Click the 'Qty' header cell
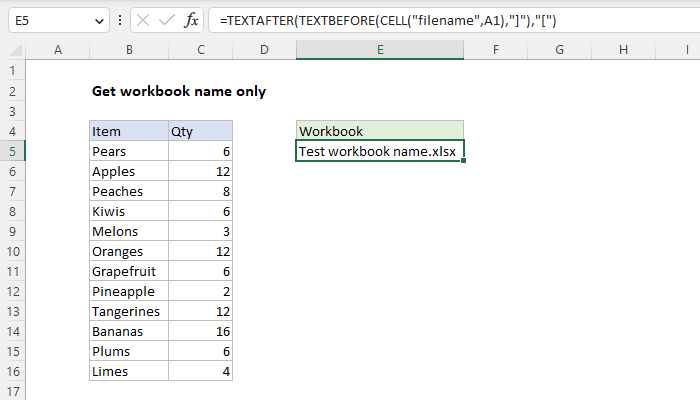 pos(200,131)
